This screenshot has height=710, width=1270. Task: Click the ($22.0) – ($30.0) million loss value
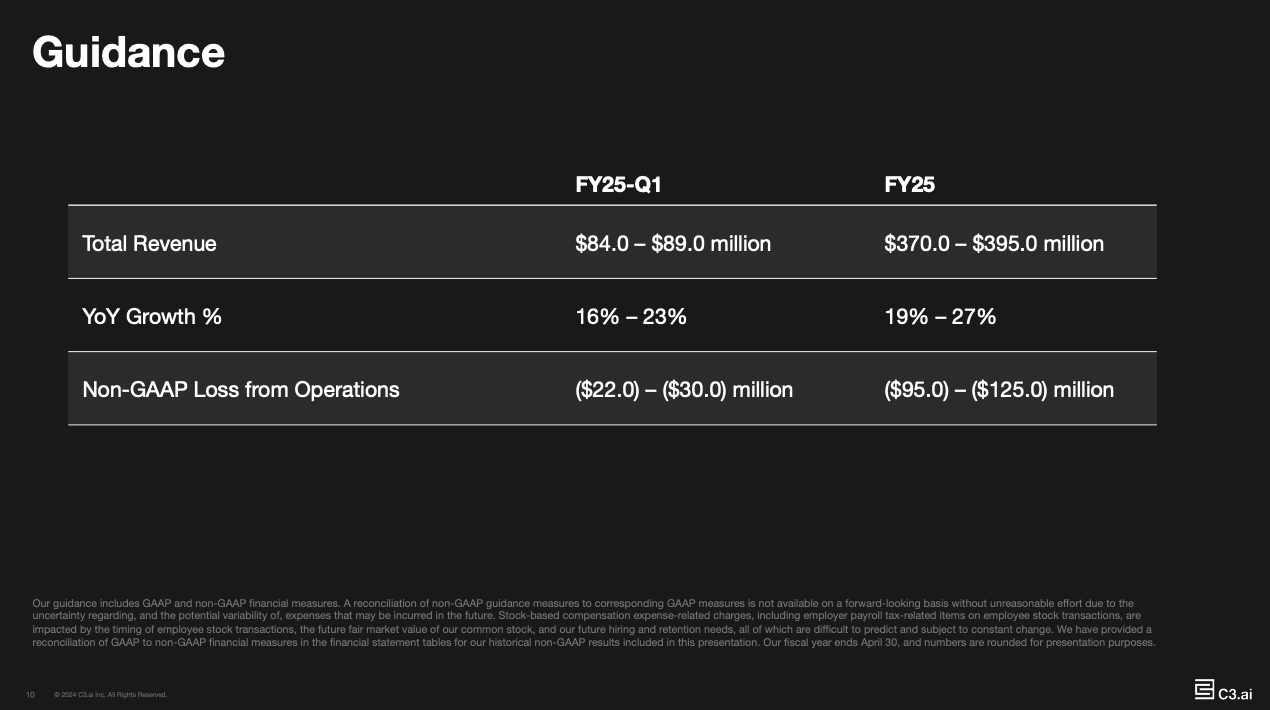pyautogui.click(x=684, y=389)
